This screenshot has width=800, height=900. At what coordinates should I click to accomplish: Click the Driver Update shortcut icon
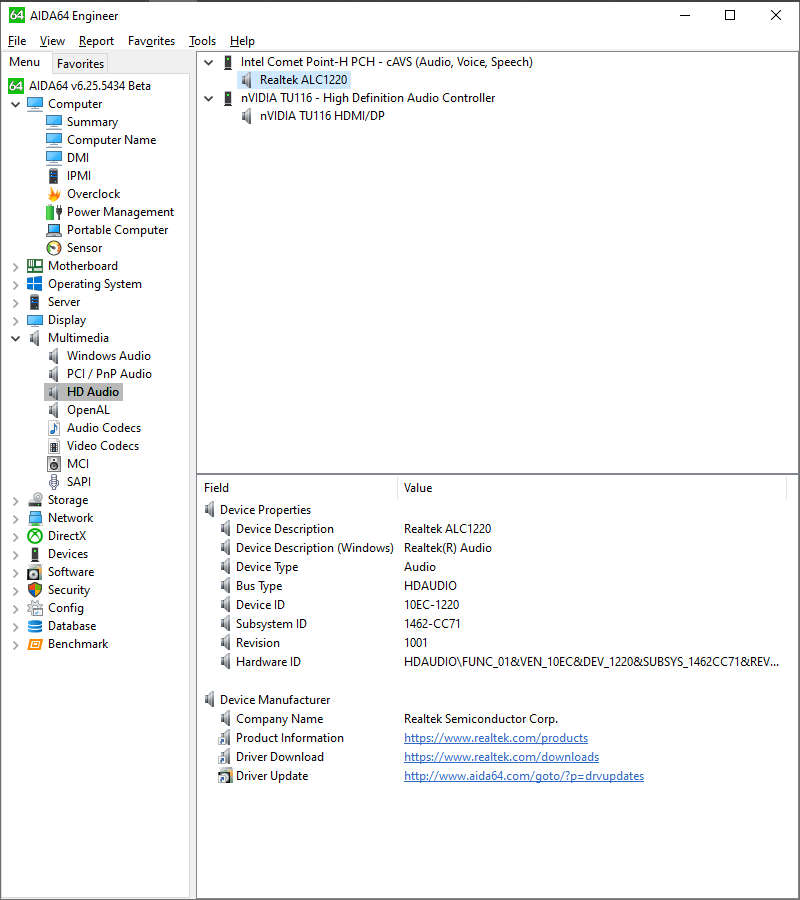click(225, 776)
